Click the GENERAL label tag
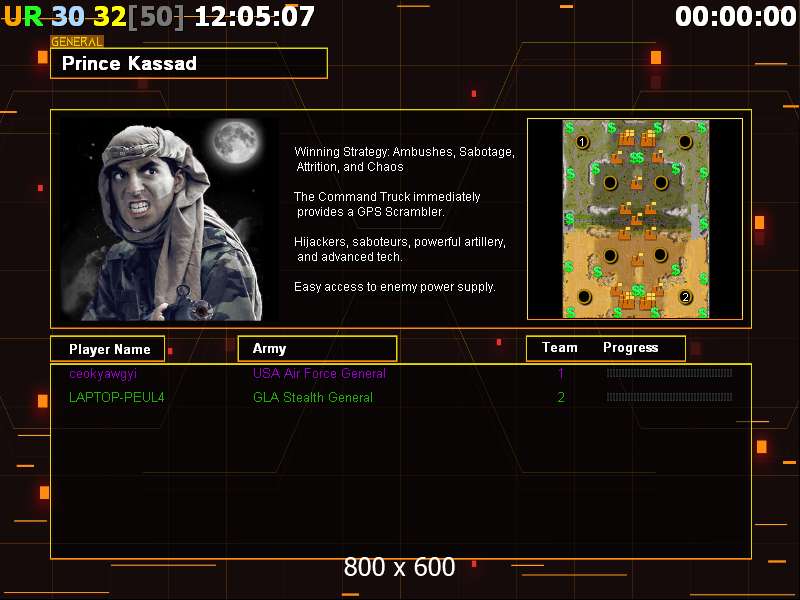Viewport: 800px width, 600px height. click(77, 42)
